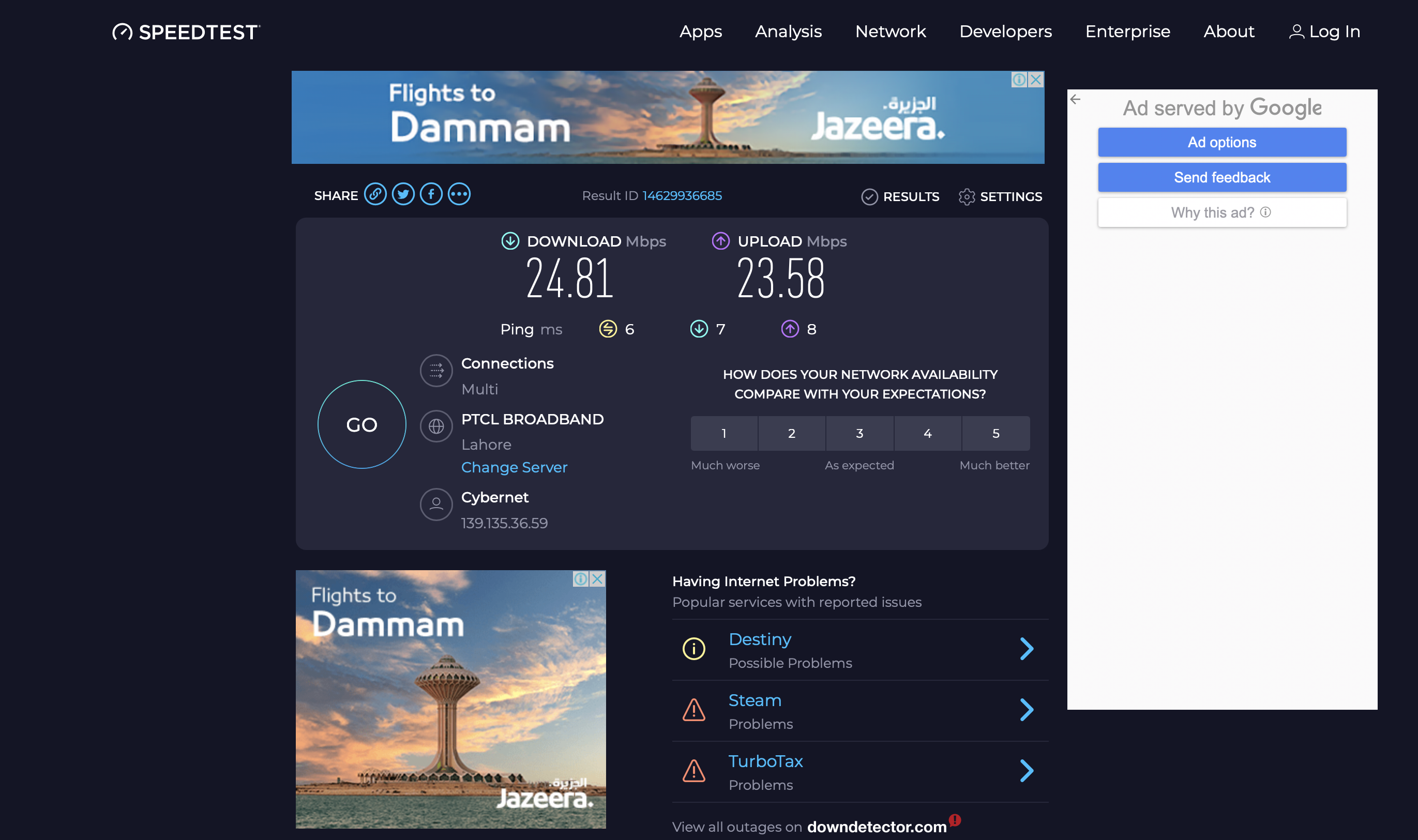Open more share options icon
The height and width of the screenshot is (840, 1418).
point(459,195)
